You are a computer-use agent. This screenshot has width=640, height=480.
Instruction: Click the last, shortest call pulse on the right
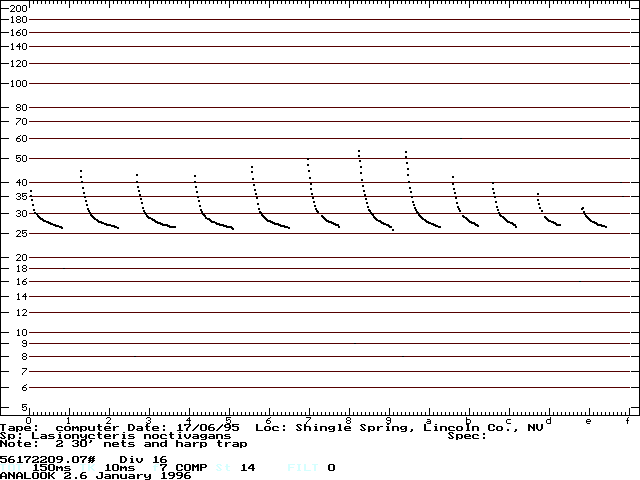pos(593,219)
